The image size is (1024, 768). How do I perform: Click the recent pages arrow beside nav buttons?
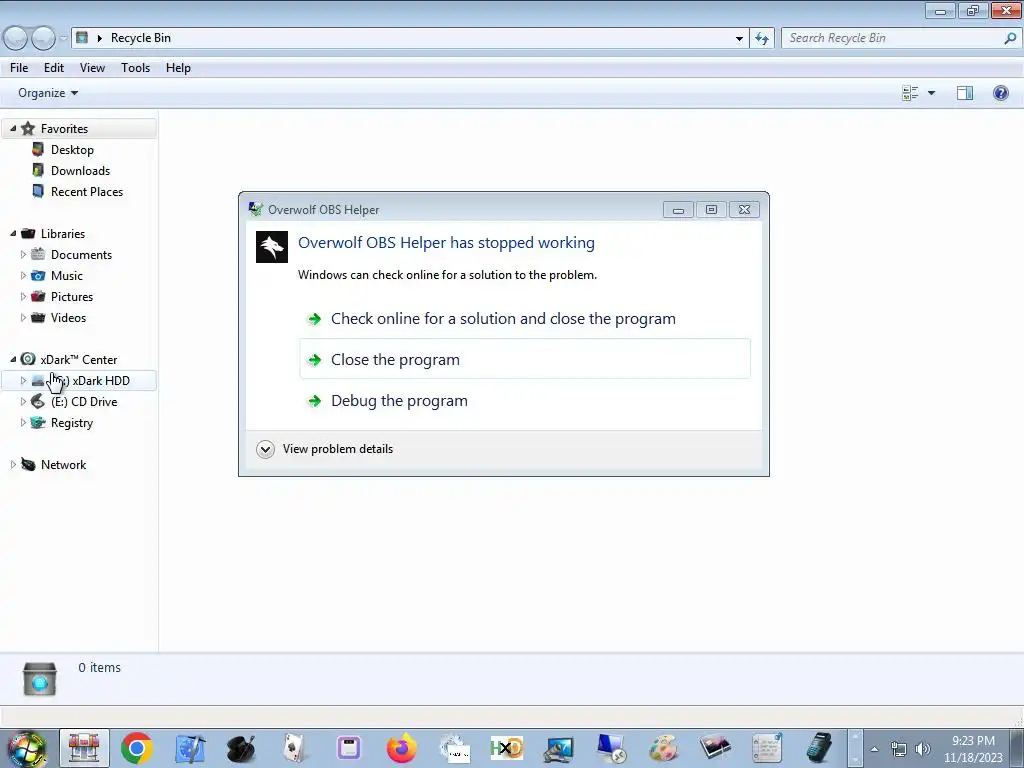63,38
